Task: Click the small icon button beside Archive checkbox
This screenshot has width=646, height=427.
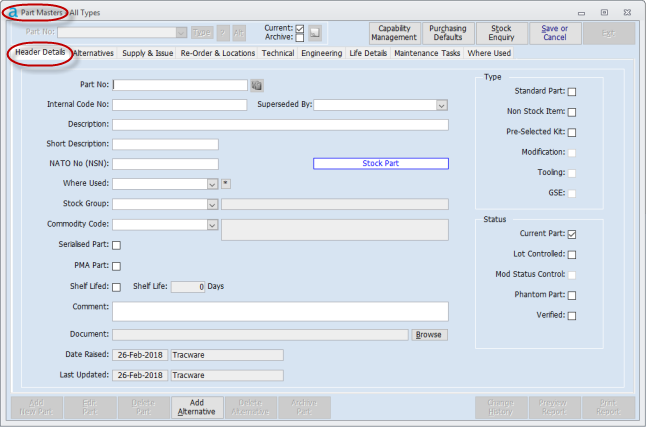Action: pos(315,33)
